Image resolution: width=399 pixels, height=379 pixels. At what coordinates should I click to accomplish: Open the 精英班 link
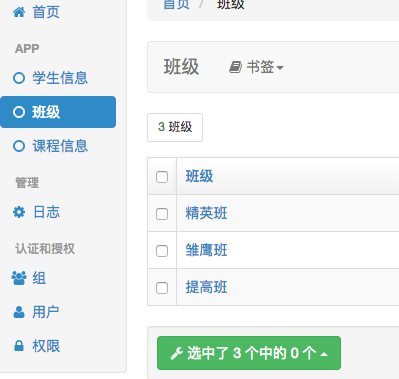click(x=206, y=213)
